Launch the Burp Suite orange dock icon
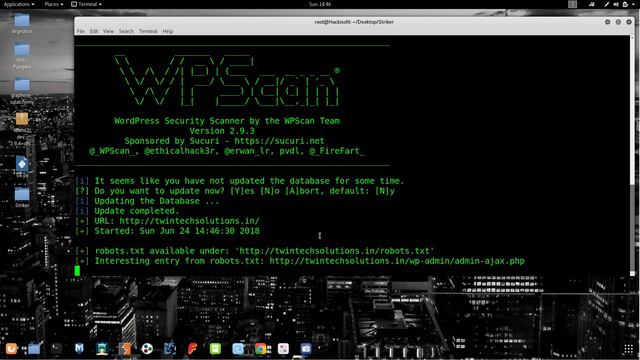640x360 pixels. point(125,349)
